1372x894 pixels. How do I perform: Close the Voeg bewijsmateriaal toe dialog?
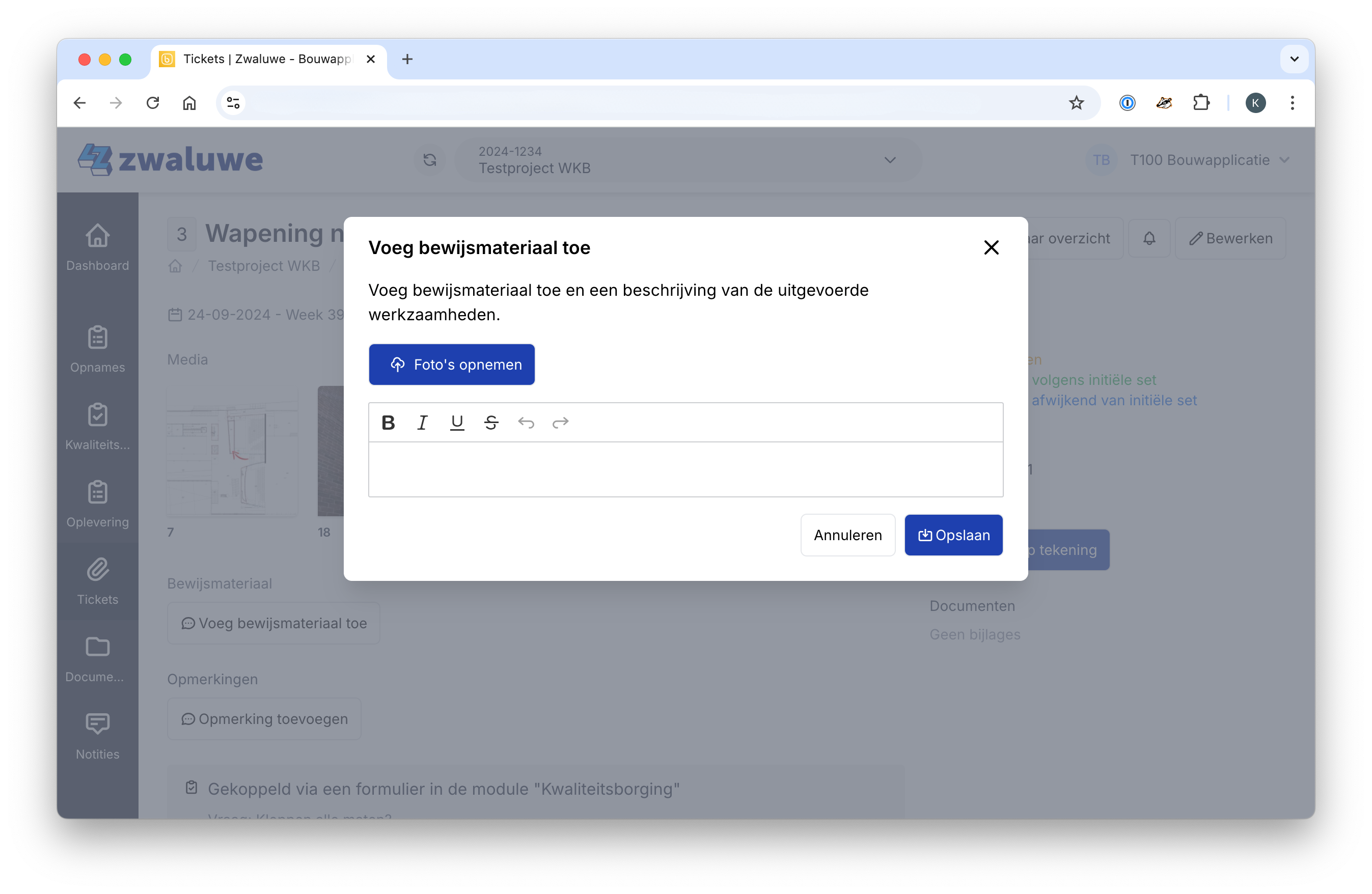coord(991,247)
